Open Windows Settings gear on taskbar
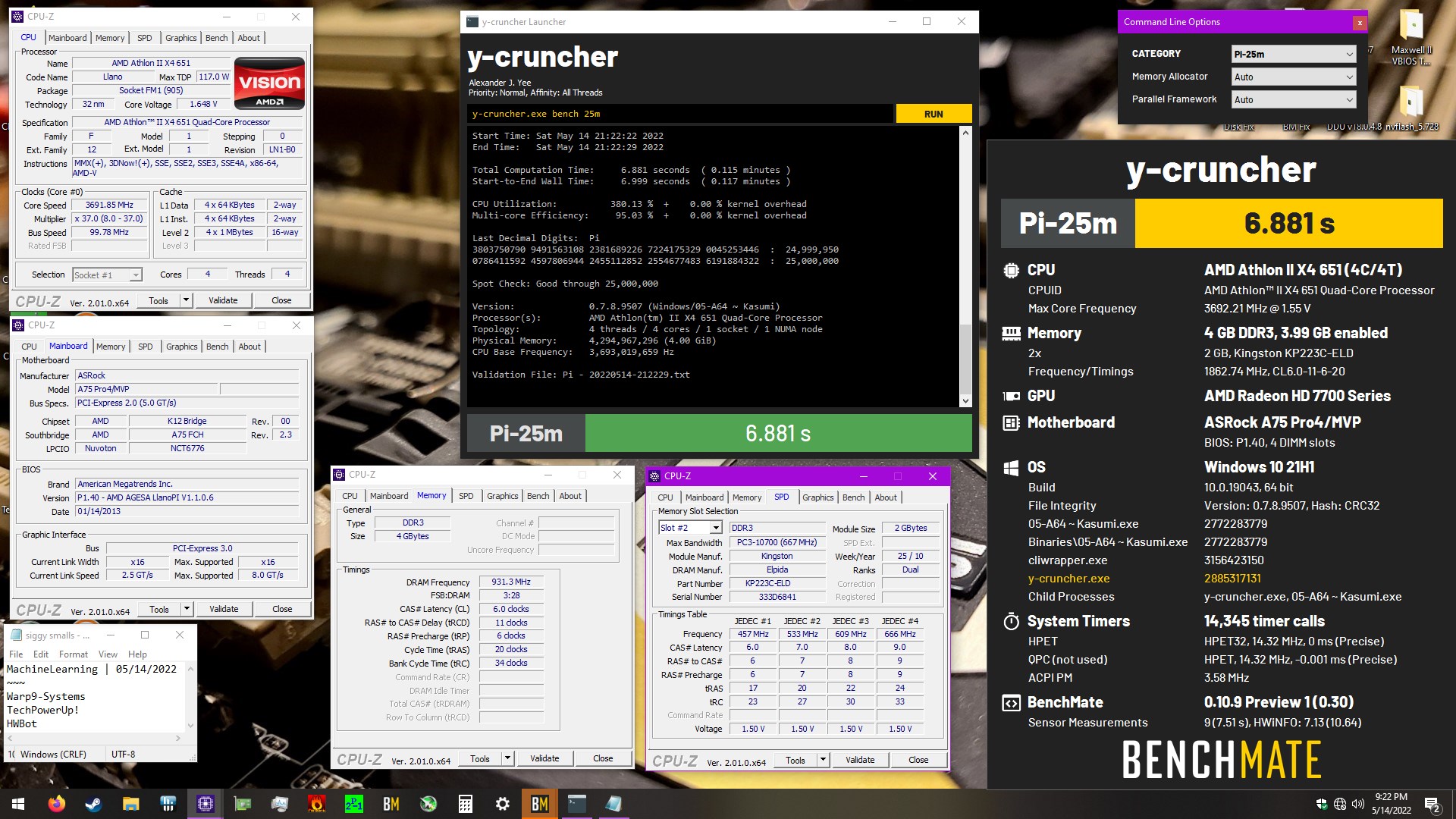1456x819 pixels. [x=502, y=804]
